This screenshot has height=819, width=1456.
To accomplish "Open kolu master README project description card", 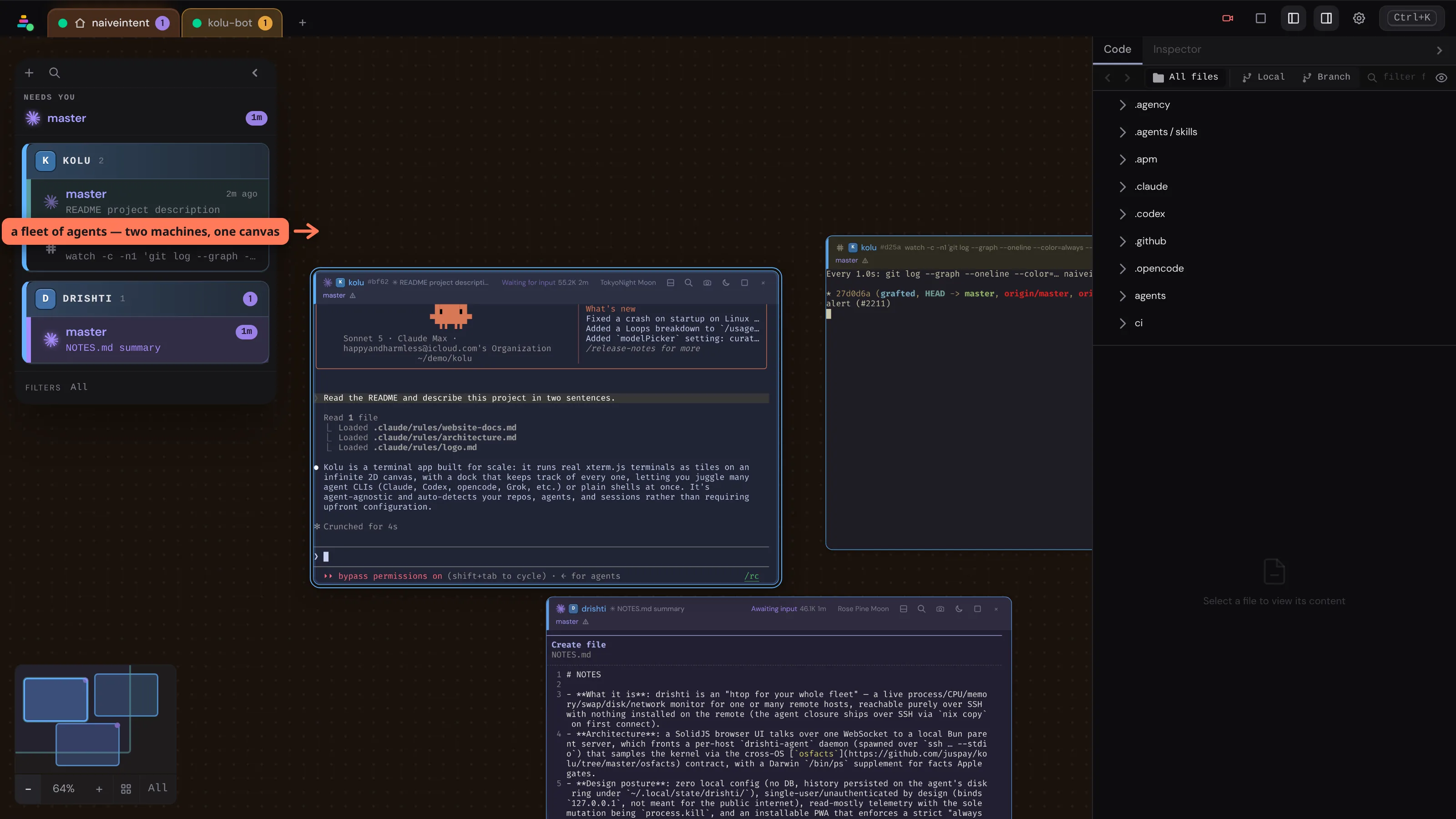I will 150,201.
